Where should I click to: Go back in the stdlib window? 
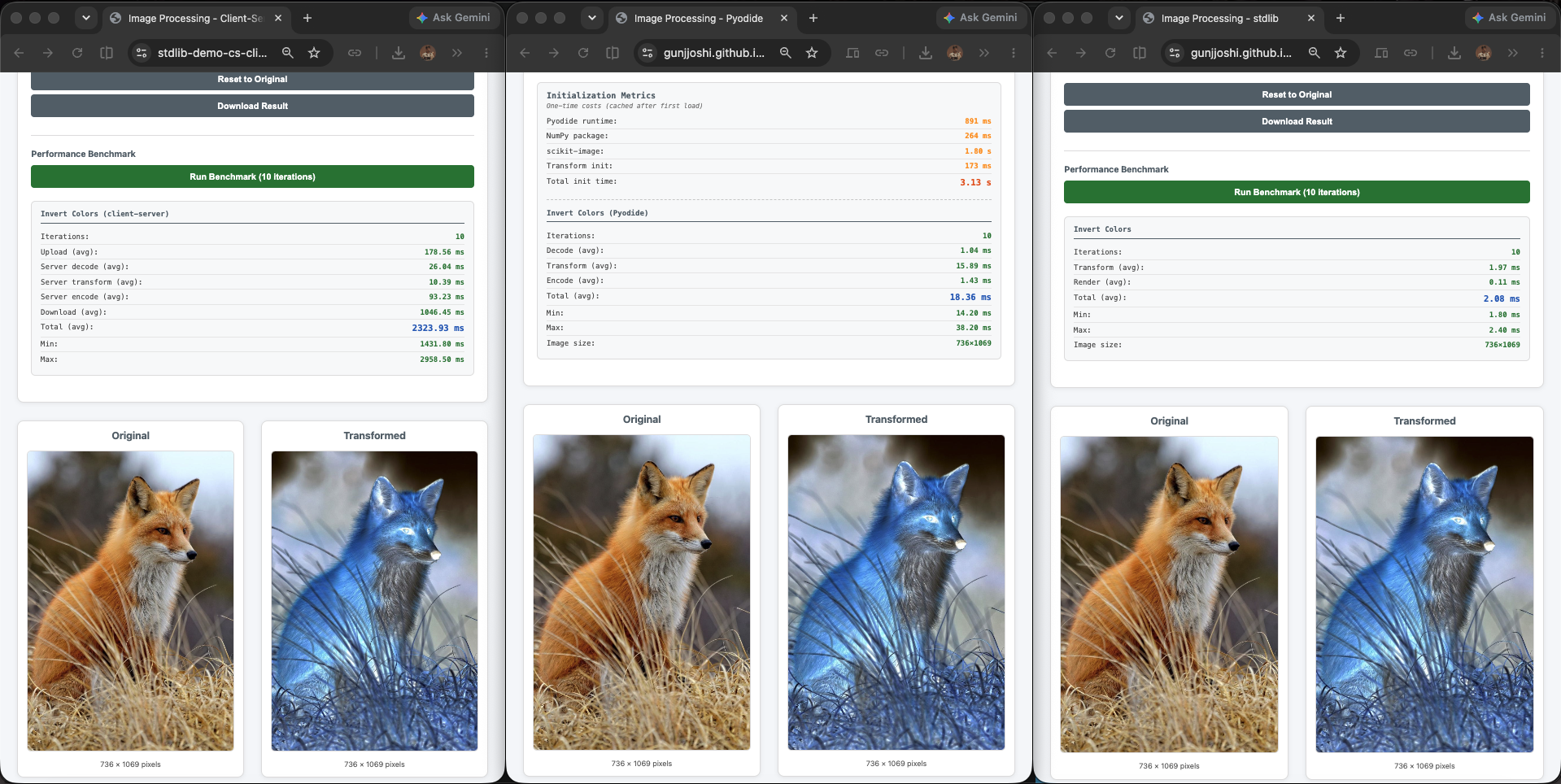coord(1052,53)
